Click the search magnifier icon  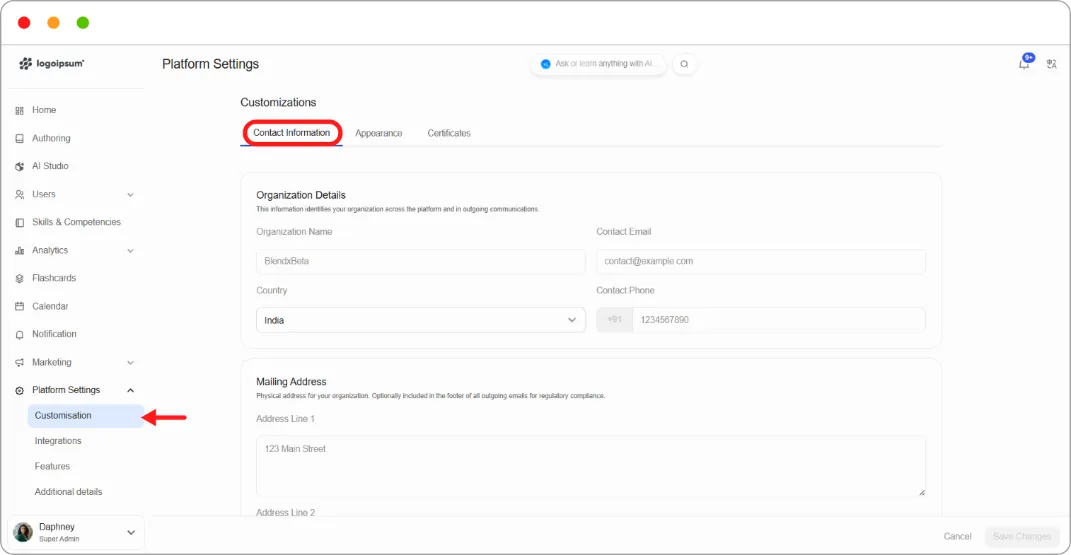684,64
